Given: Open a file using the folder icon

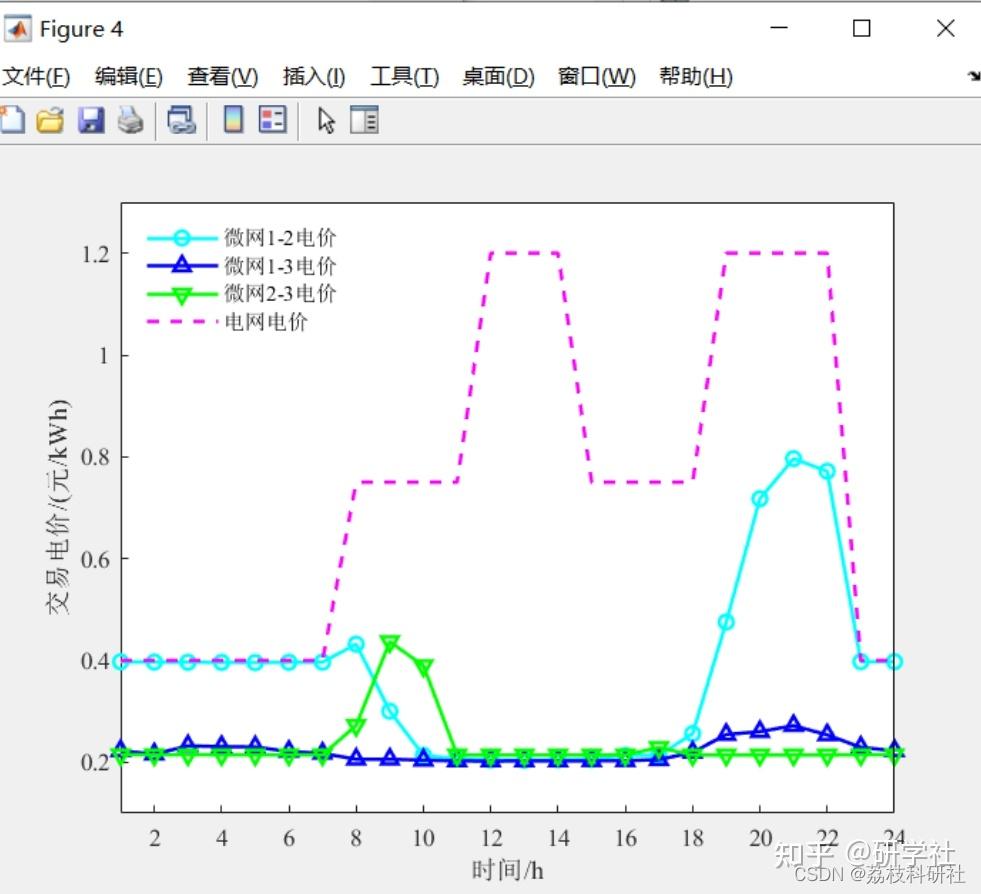Looking at the screenshot, I should coord(48,120).
